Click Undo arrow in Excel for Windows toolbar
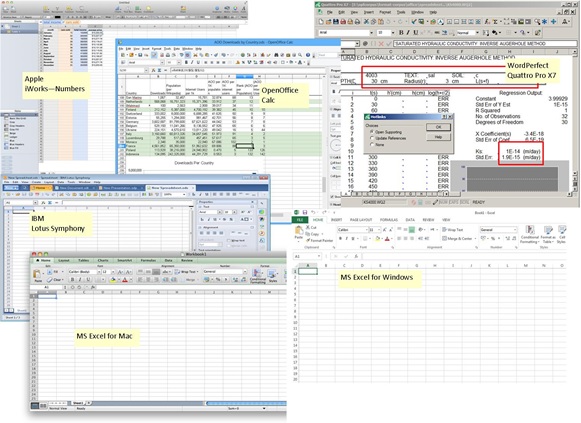 click(313, 212)
